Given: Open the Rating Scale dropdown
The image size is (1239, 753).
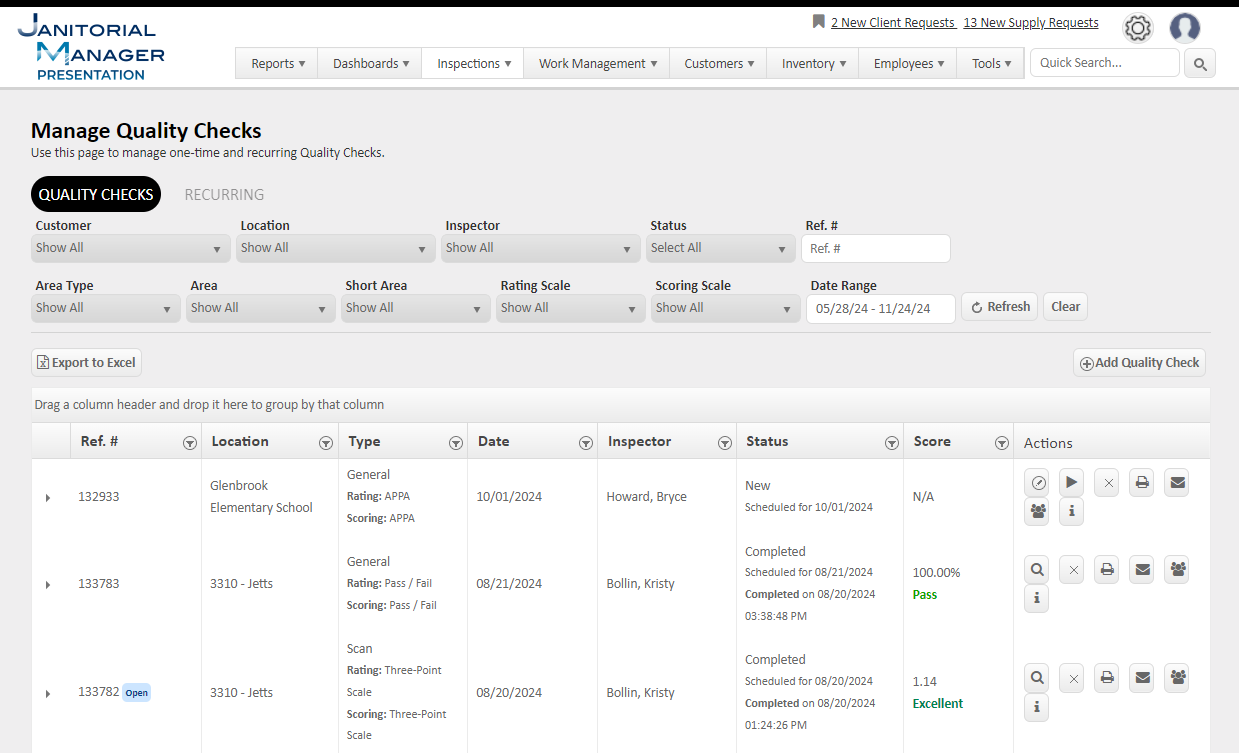Looking at the screenshot, I should (570, 309).
